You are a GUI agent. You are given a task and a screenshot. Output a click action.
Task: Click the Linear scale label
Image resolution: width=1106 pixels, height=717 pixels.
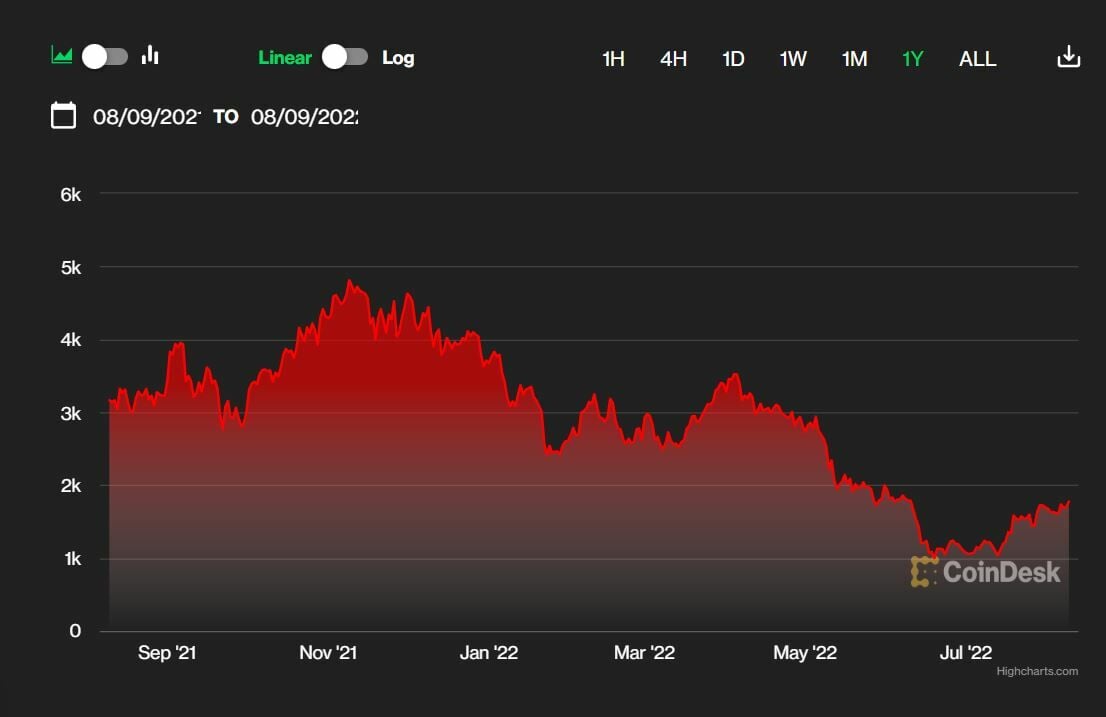[285, 58]
